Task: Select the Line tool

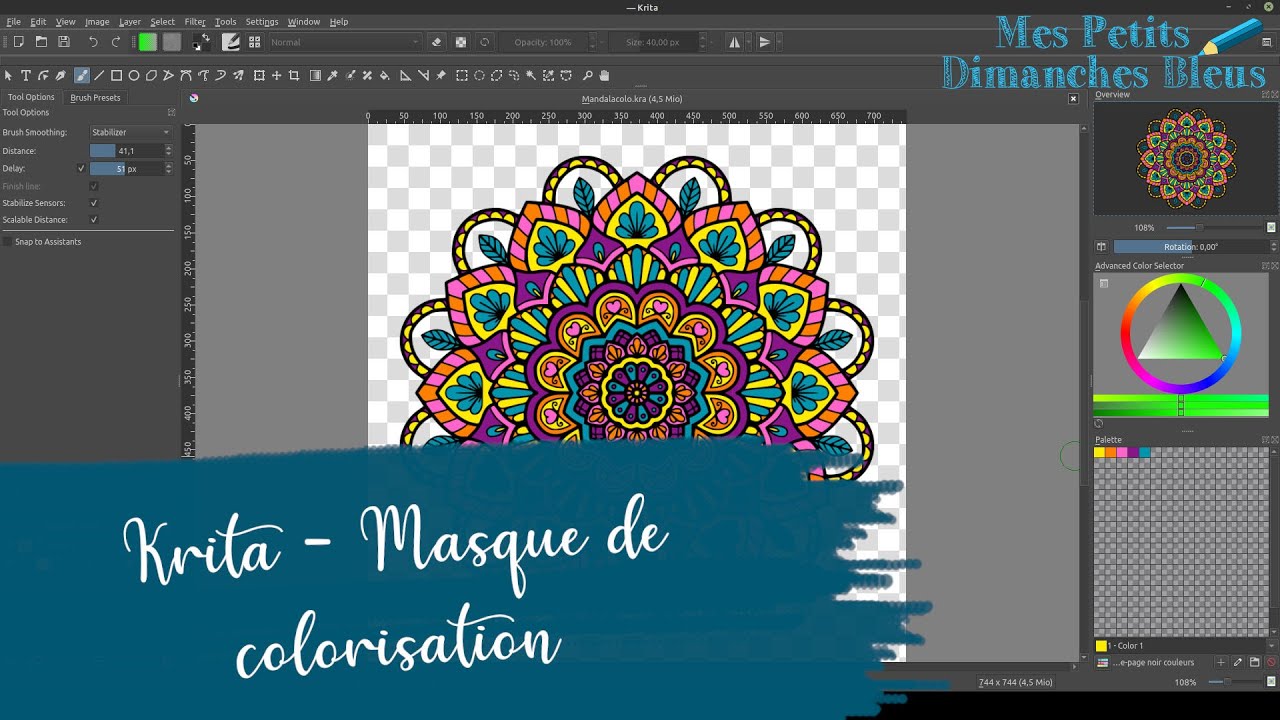Action: pos(99,75)
